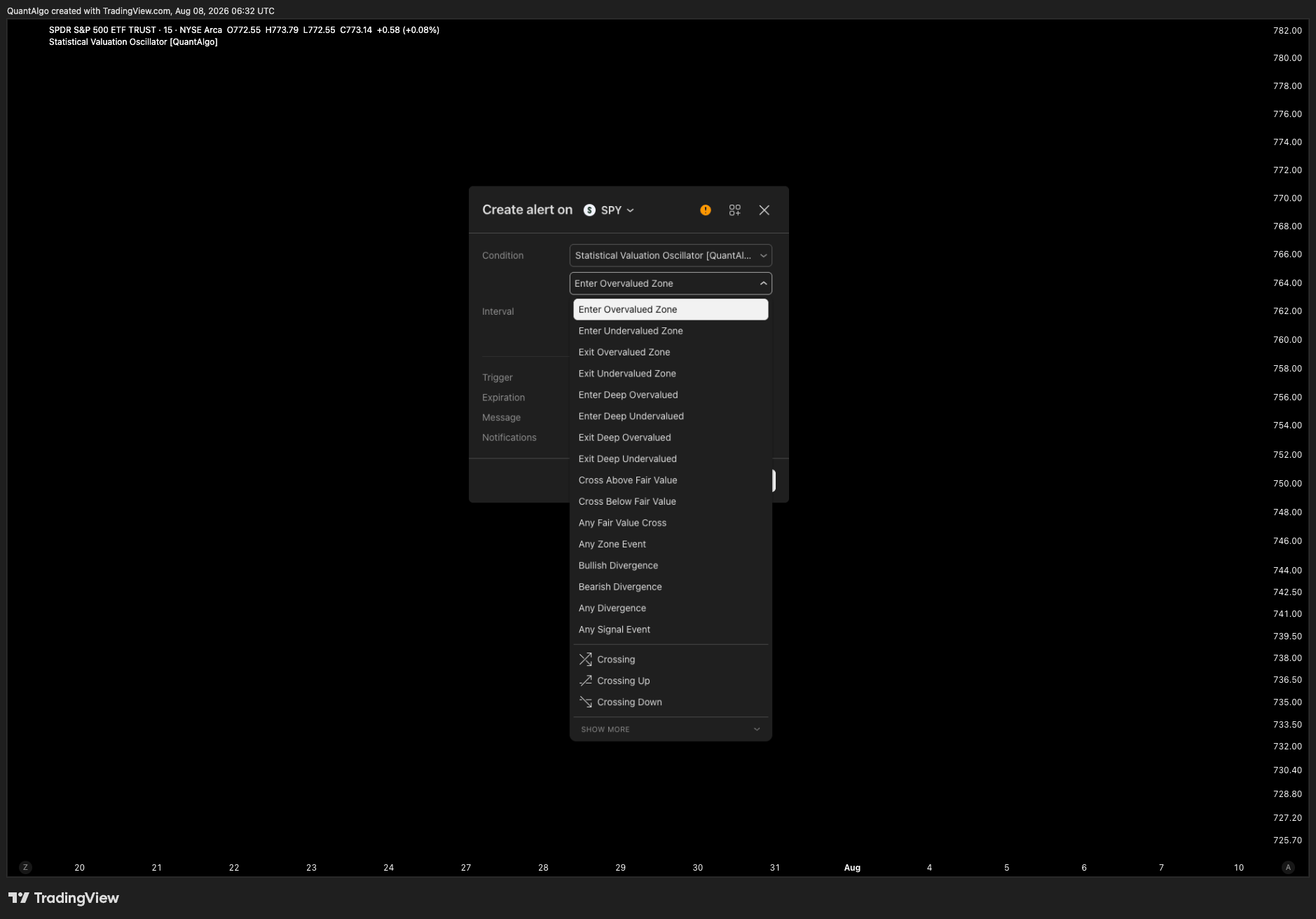Pick Enter Deep Undervalued

(x=671, y=416)
